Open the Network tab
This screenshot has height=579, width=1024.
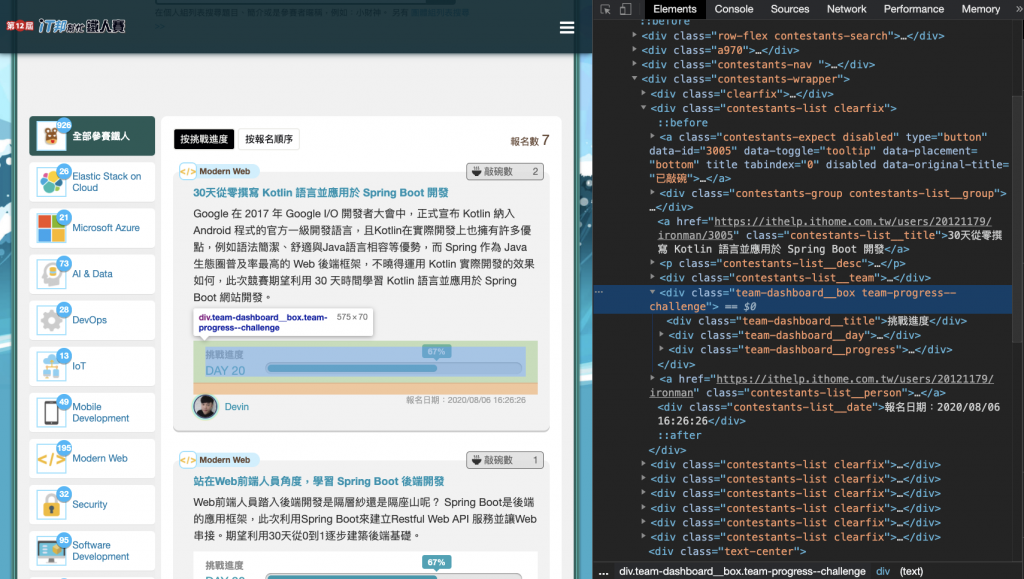pyautogui.click(x=846, y=9)
